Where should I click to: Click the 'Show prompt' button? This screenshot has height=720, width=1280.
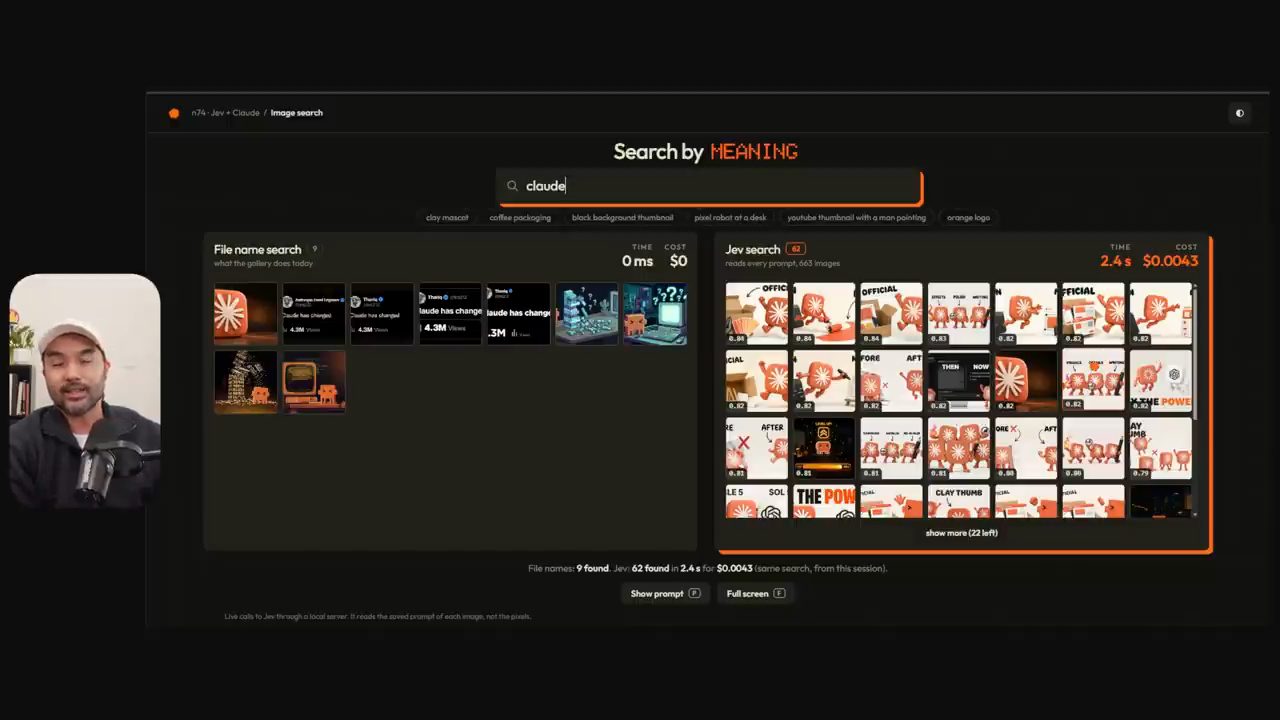(665, 594)
